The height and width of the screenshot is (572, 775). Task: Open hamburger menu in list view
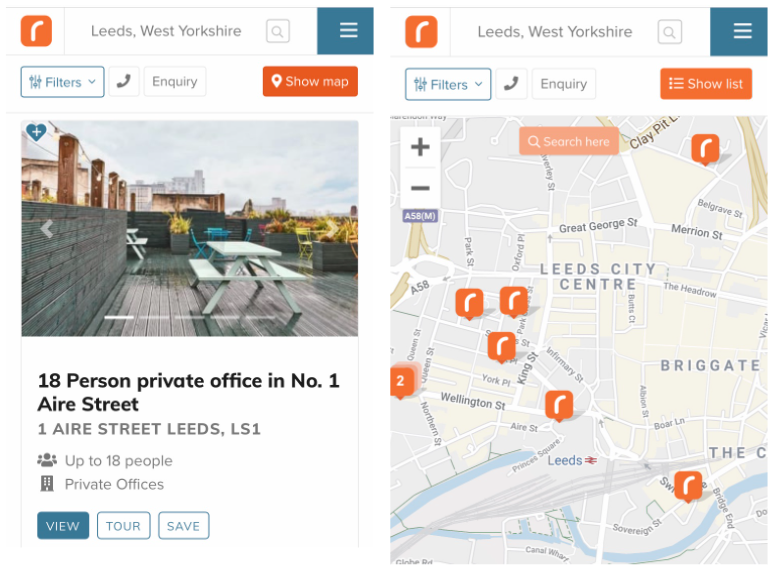pyautogui.click(x=348, y=31)
